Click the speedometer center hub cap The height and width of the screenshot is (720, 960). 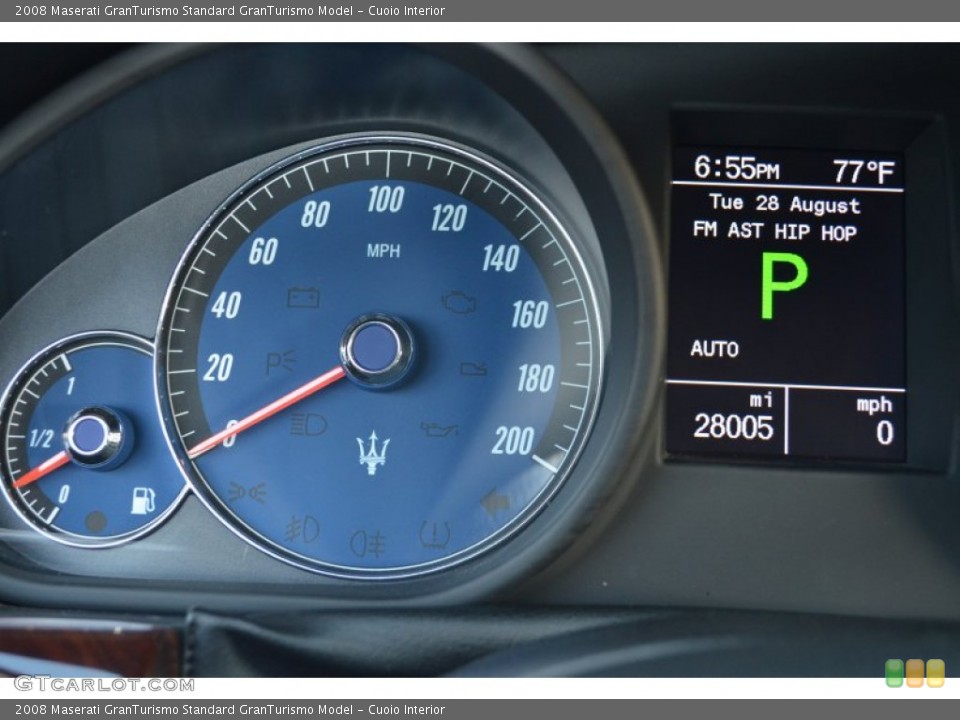tap(376, 349)
